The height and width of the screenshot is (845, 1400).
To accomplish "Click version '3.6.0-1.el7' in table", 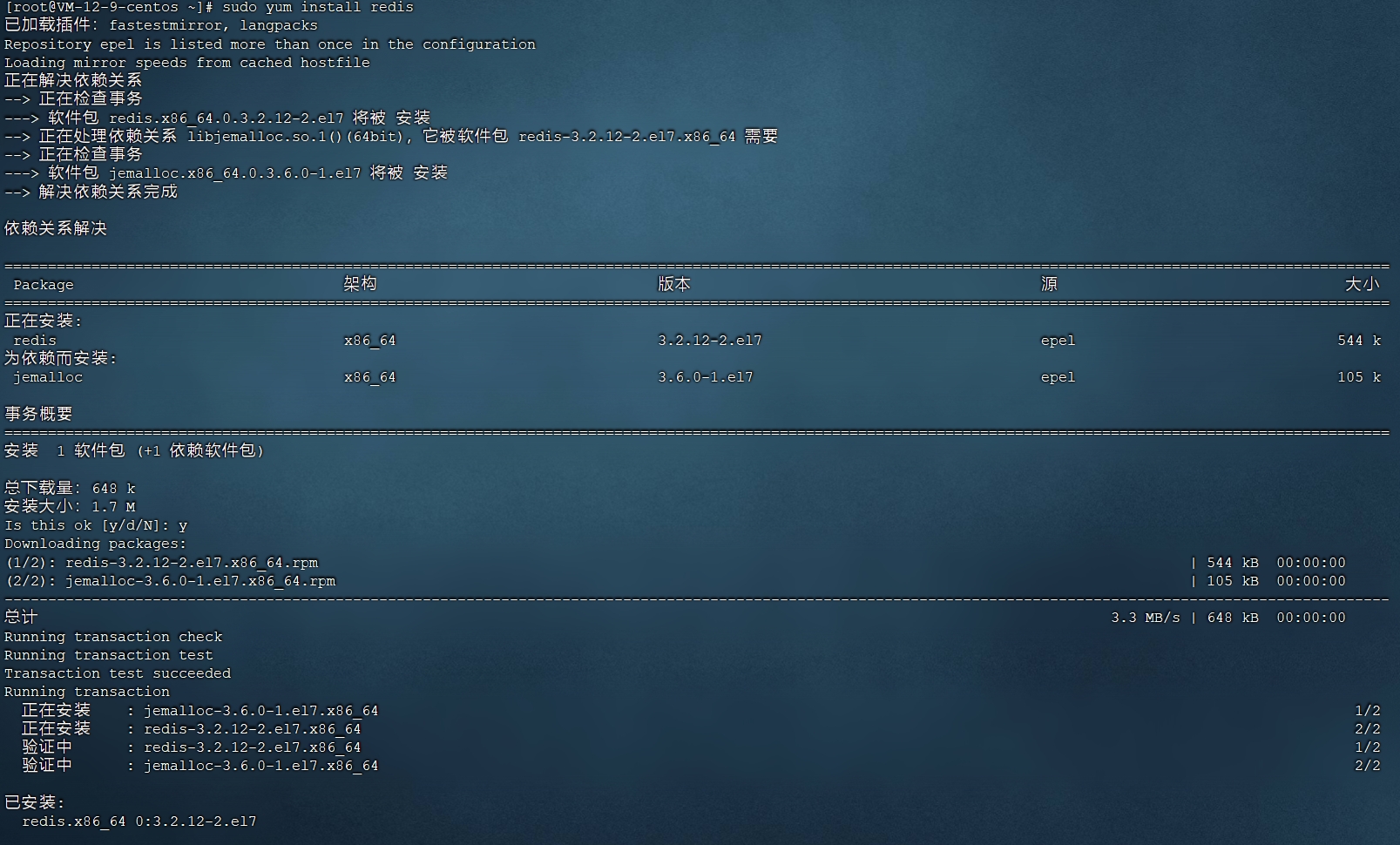I will click(x=706, y=377).
